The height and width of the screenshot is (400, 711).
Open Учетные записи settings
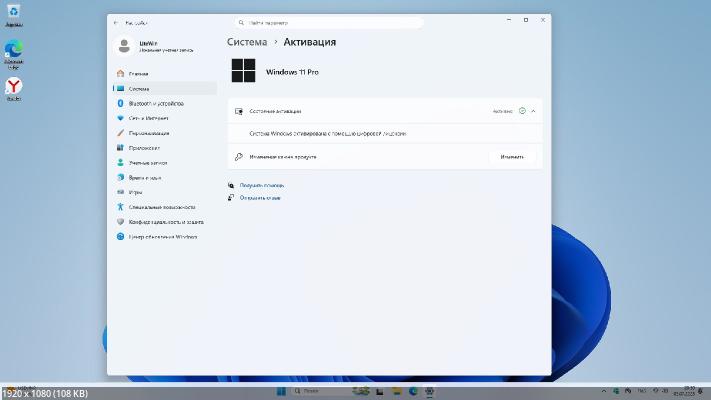pos(164,162)
